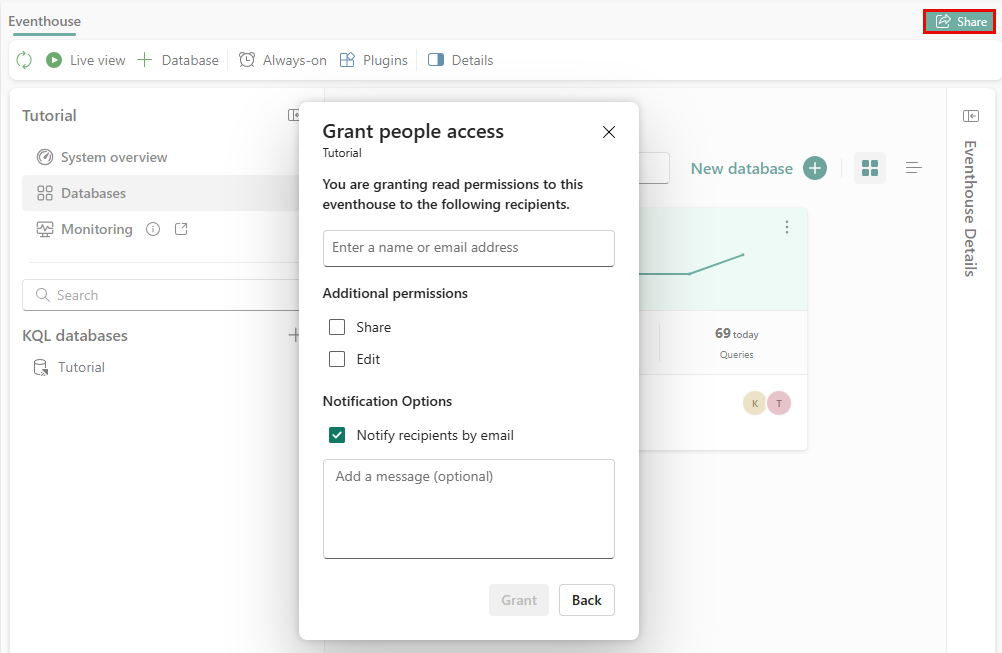Toggle the Details pane in the toolbar
Viewport: 1002px width, 653px height.
(x=461, y=60)
